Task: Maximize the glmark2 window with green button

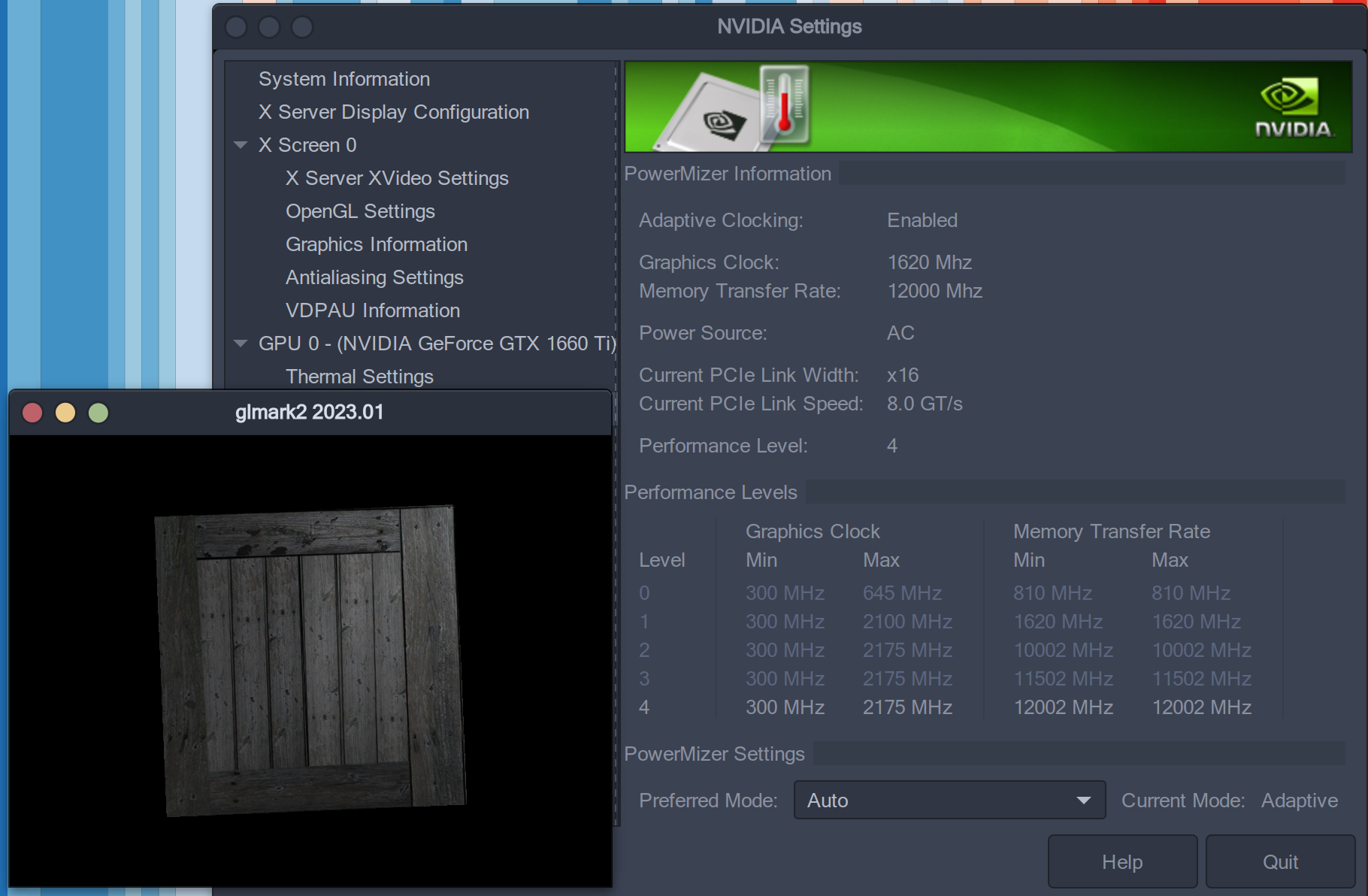Action: pyautogui.click(x=98, y=413)
